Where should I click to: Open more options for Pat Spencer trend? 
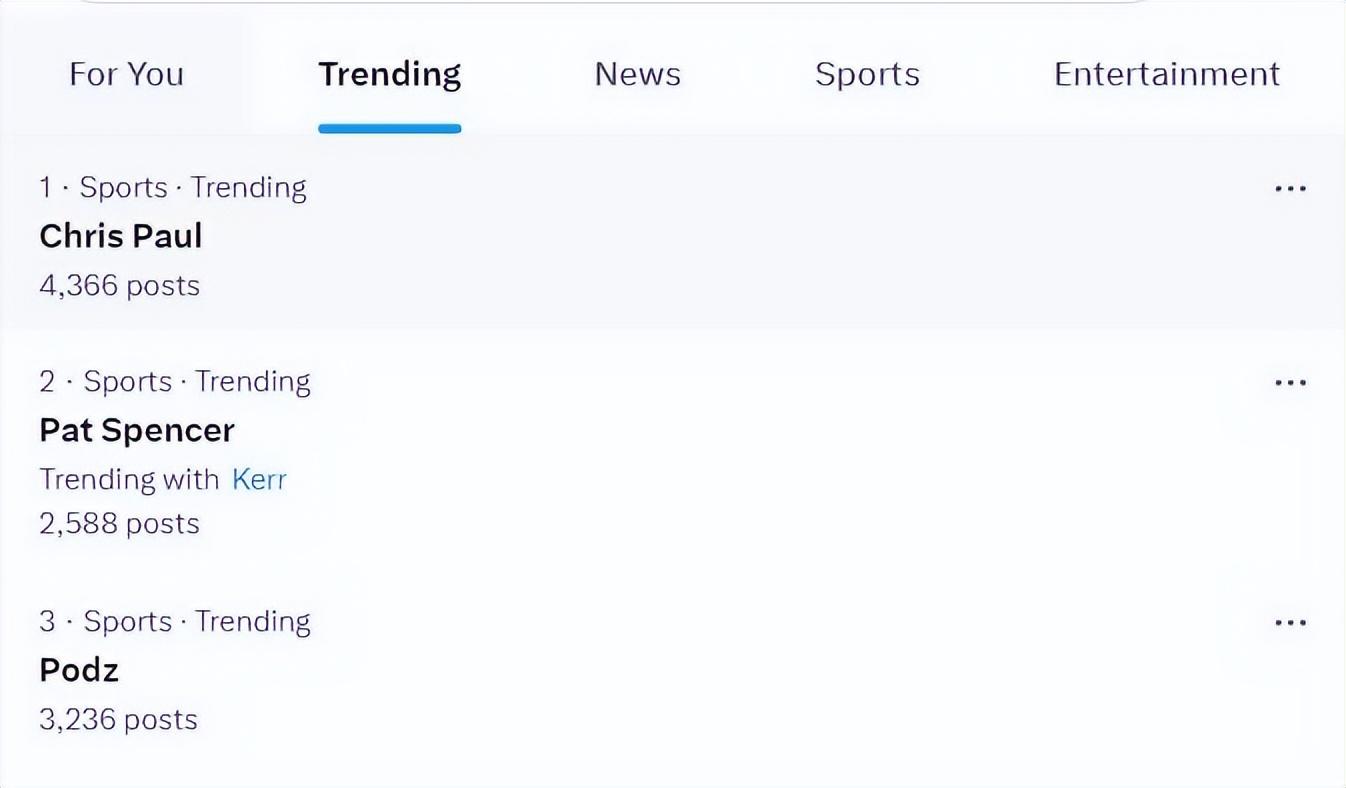tap(1290, 383)
